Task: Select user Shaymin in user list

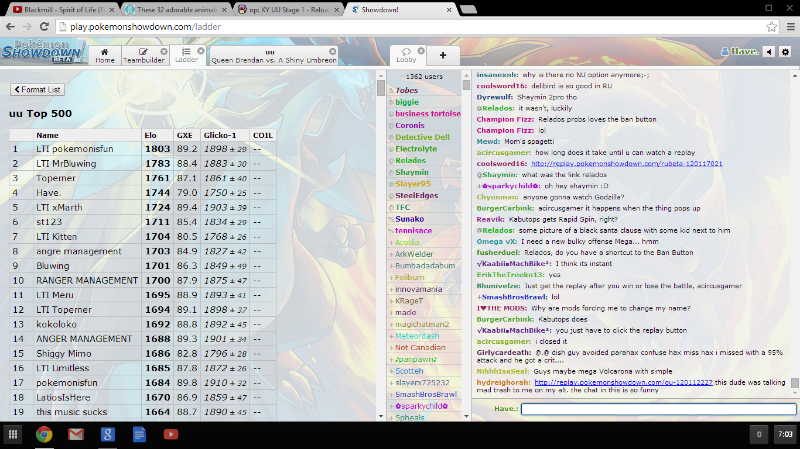Action: [x=412, y=172]
